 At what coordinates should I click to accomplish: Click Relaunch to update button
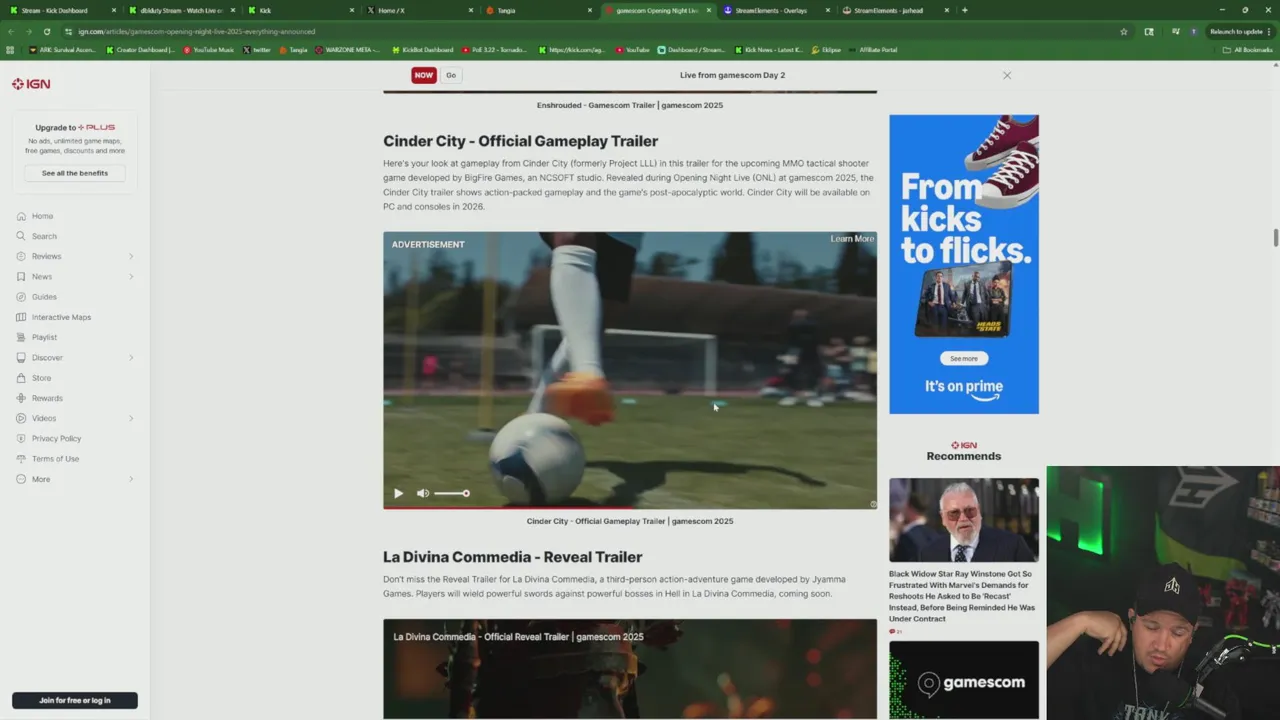[x=1236, y=31]
